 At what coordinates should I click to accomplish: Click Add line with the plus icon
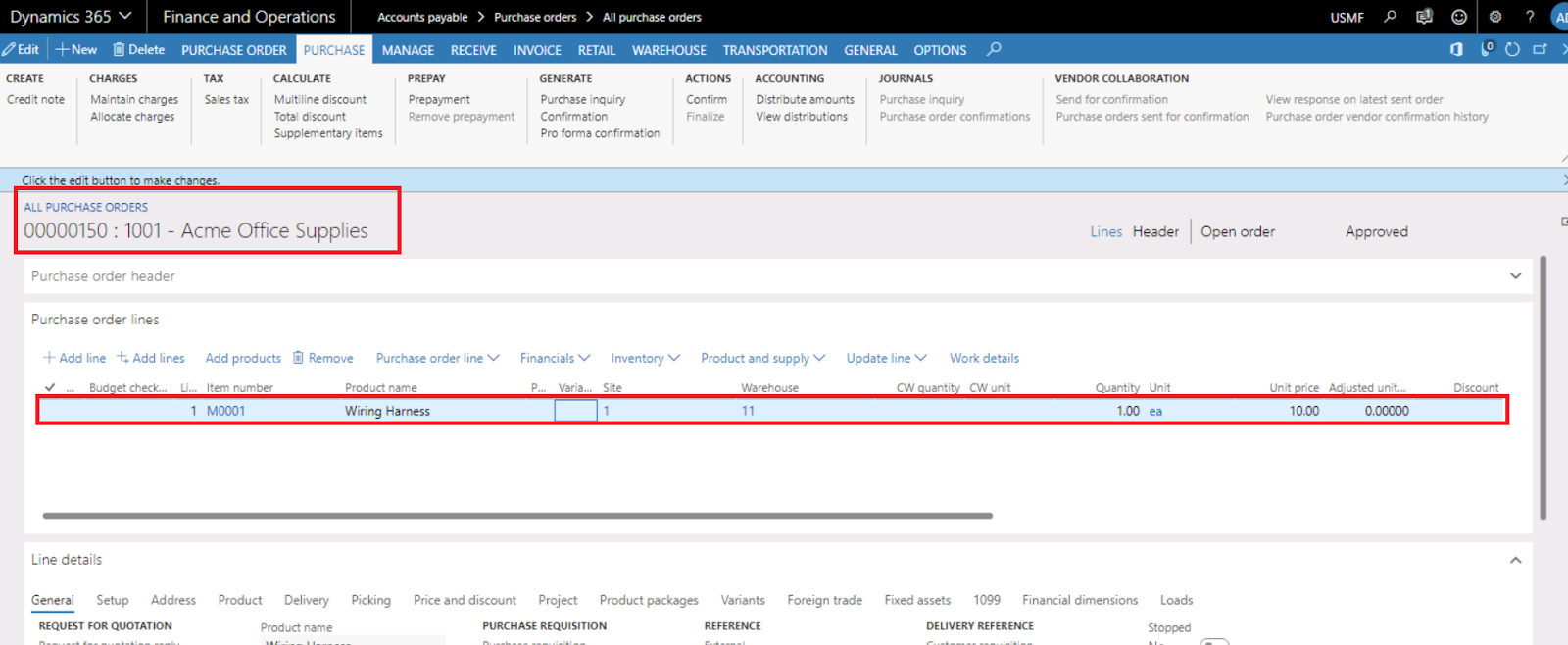[x=74, y=359]
